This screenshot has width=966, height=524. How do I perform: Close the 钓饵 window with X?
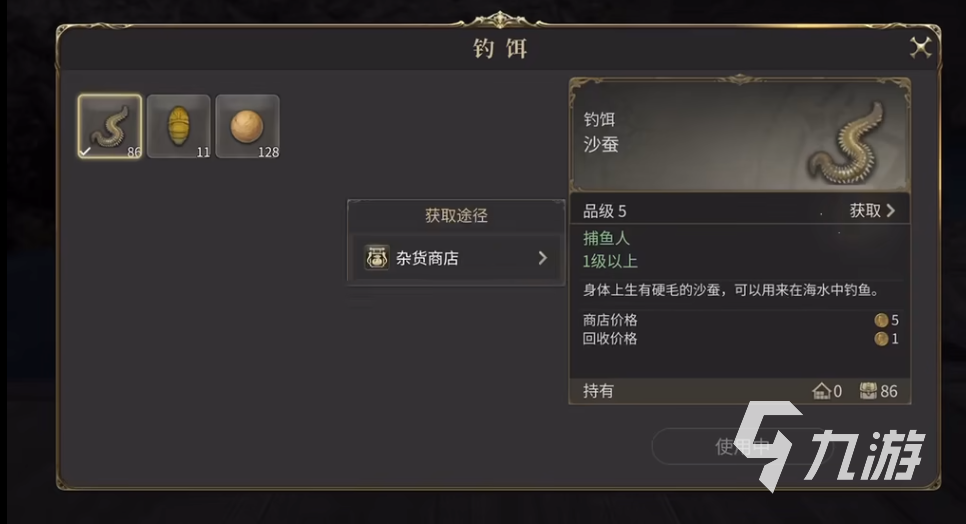(x=920, y=47)
